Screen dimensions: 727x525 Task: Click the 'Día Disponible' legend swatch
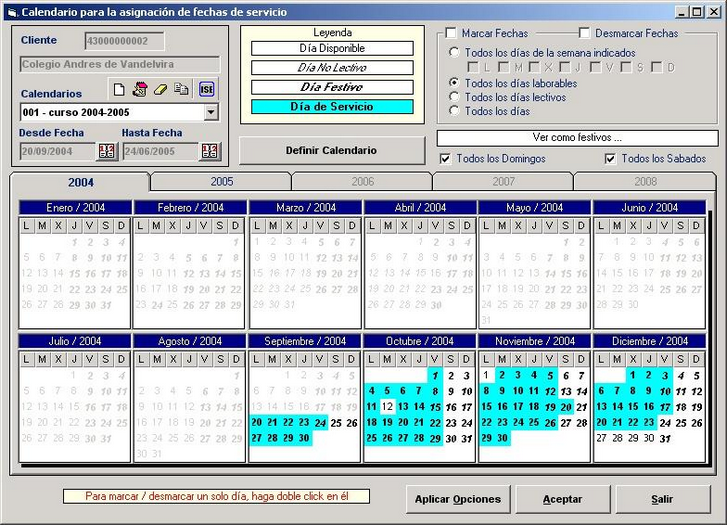[332, 48]
